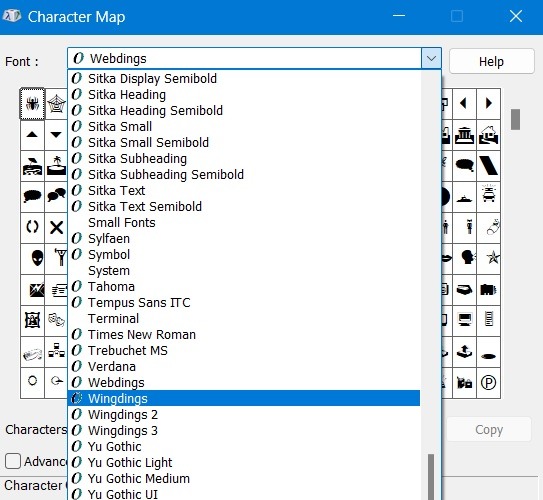Choose Wingdings 2 from font list
This screenshot has height=500, width=543.
pyautogui.click(x=244, y=414)
